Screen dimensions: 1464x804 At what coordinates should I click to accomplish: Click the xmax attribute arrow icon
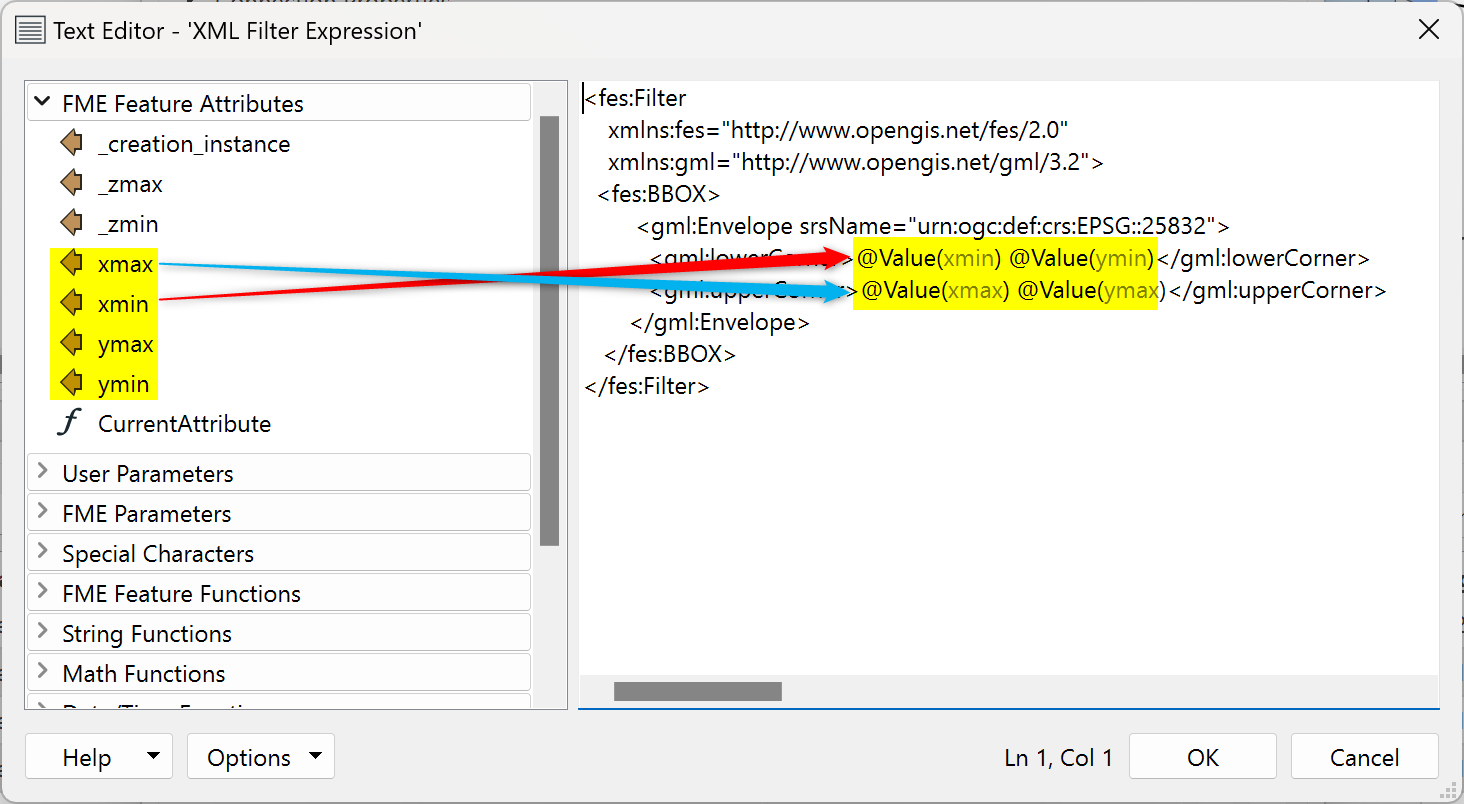(71, 264)
